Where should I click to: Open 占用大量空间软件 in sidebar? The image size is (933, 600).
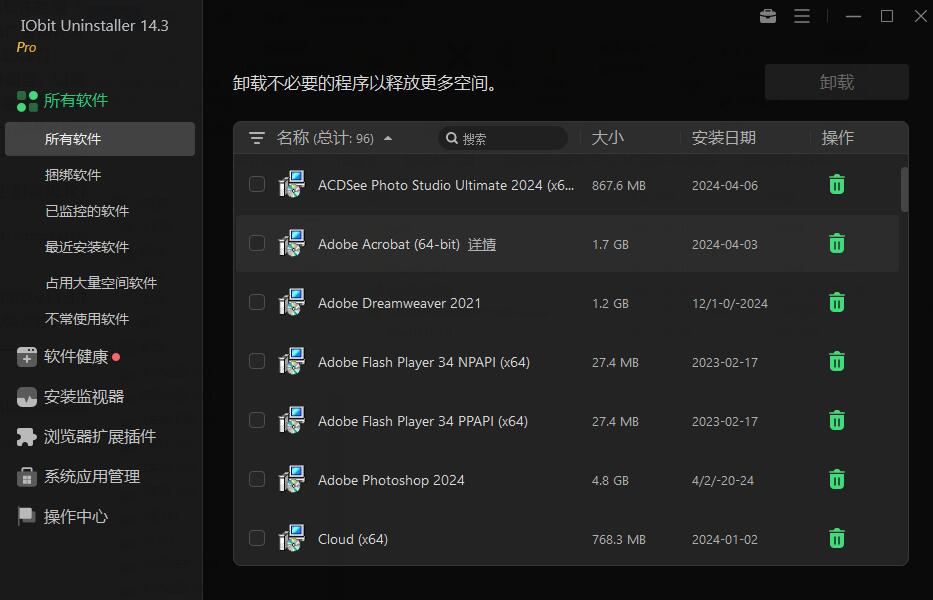tap(101, 283)
